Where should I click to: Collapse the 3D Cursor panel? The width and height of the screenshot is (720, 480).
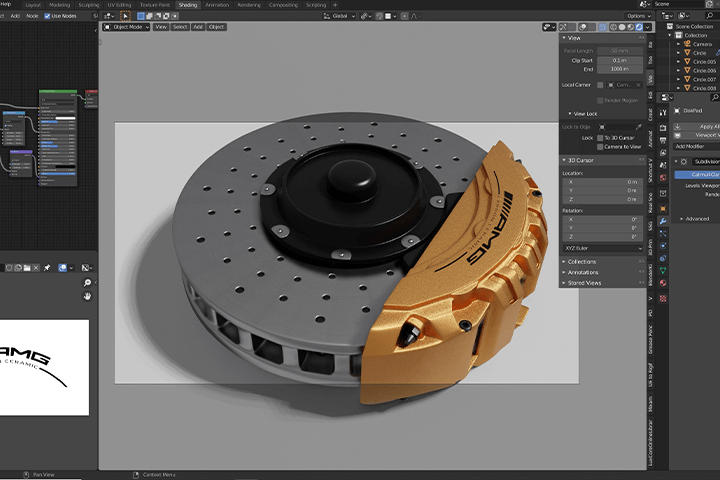564,160
